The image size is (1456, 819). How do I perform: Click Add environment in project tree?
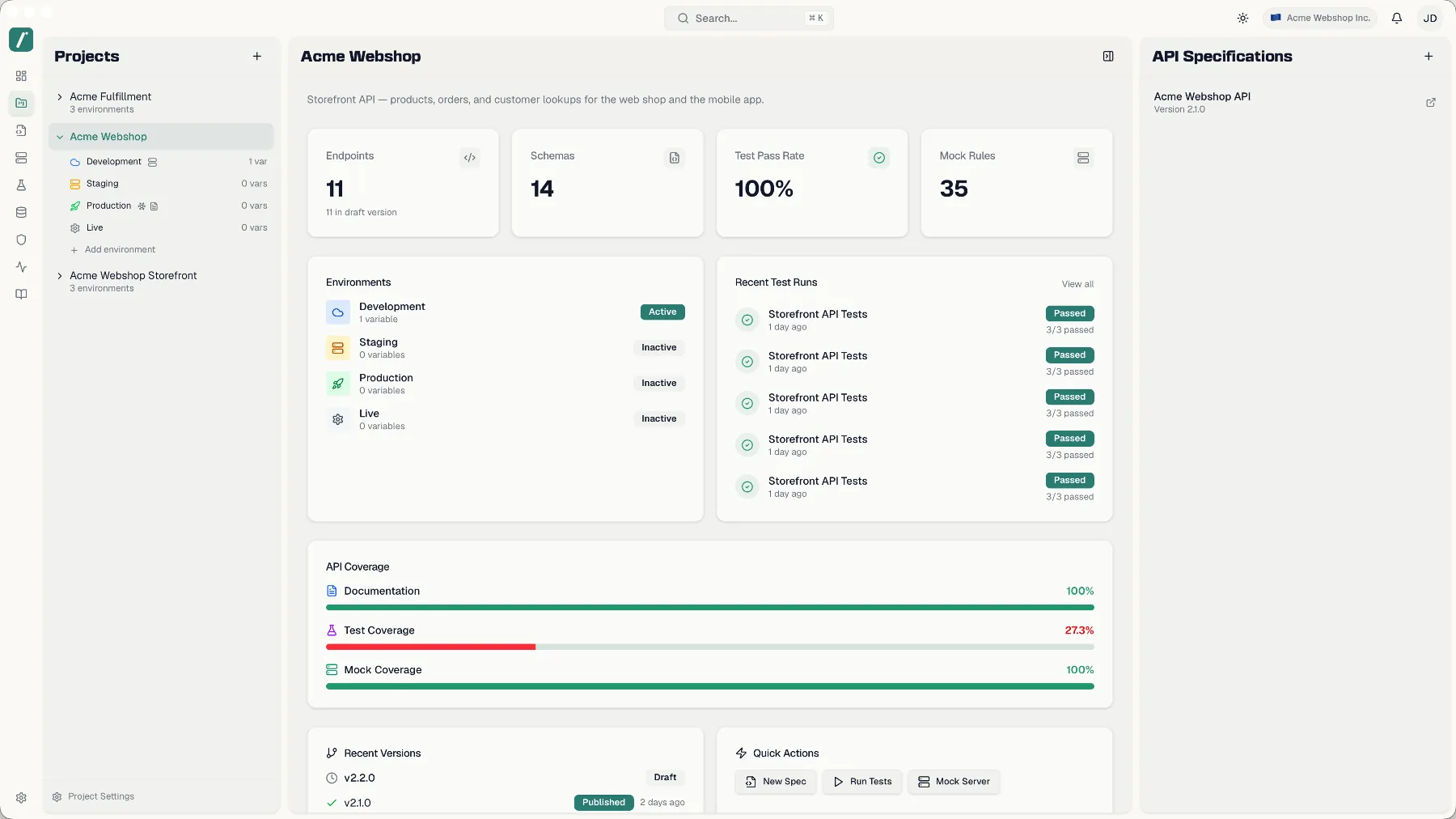113,250
